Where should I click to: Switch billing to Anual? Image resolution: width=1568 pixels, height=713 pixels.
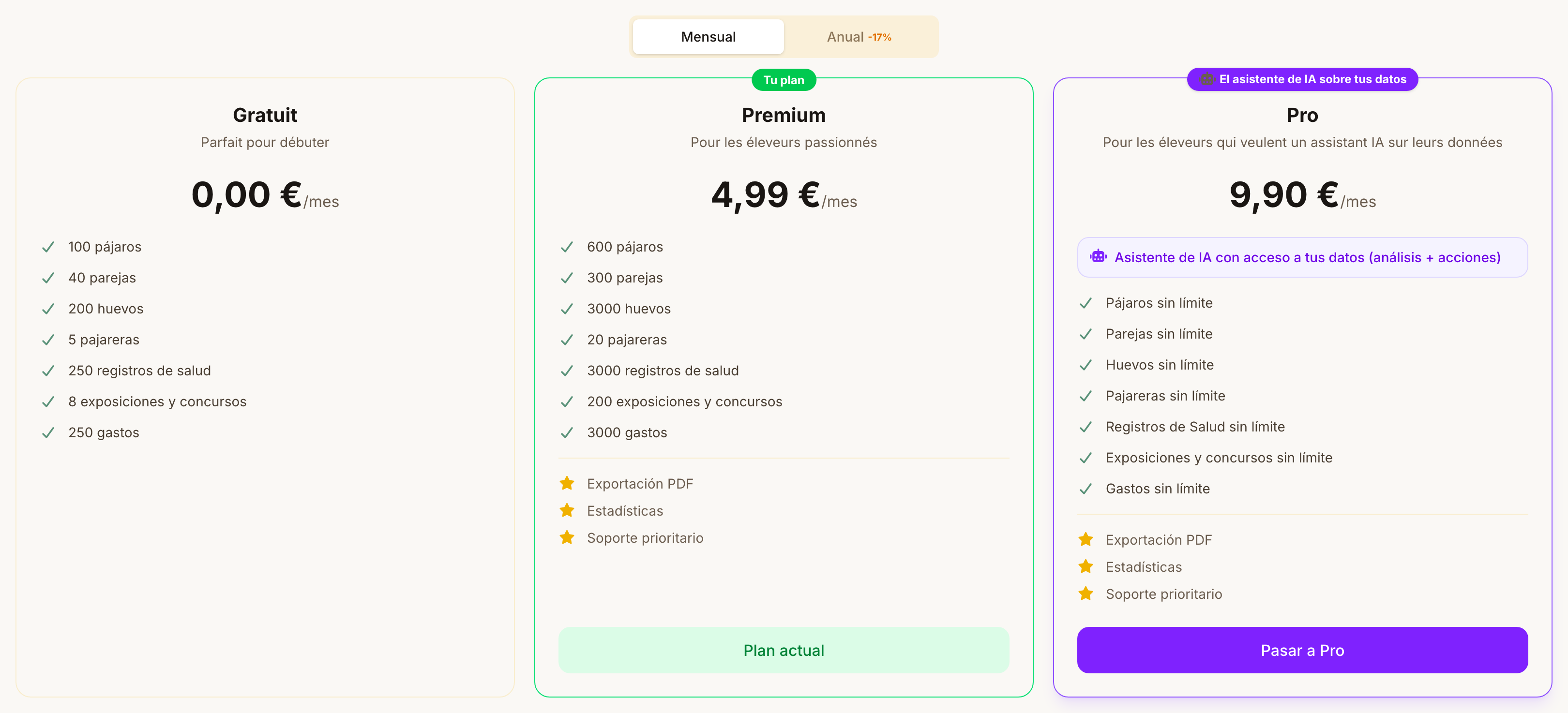859,36
